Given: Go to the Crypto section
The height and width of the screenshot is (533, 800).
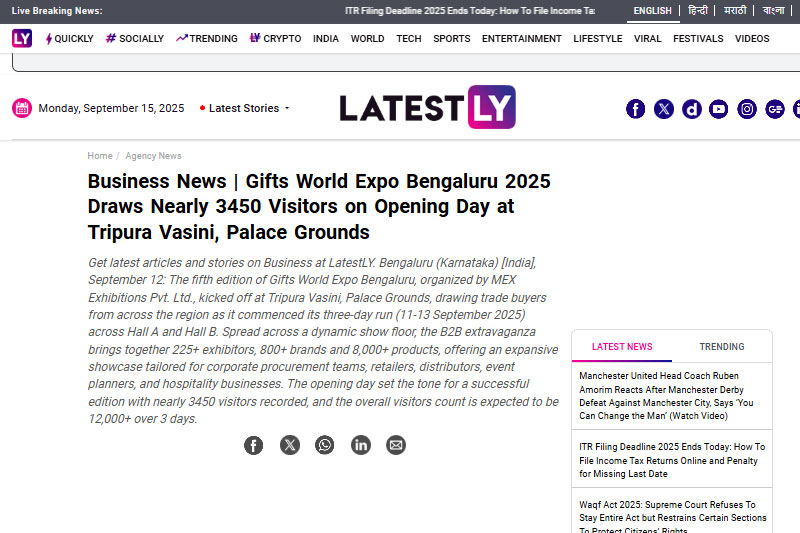Looking at the screenshot, I should tap(275, 39).
